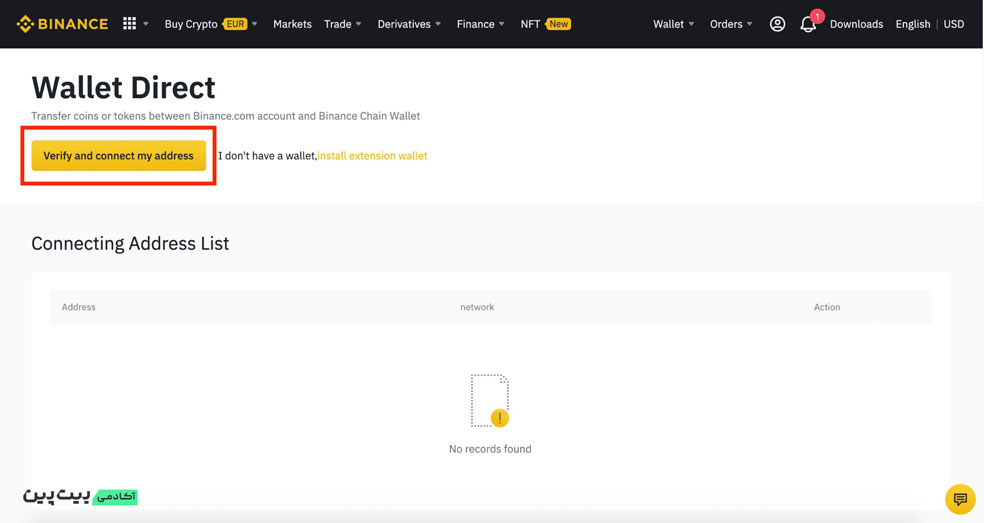
Task: Expand the Trade dropdown arrow
Action: pyautogui.click(x=358, y=24)
